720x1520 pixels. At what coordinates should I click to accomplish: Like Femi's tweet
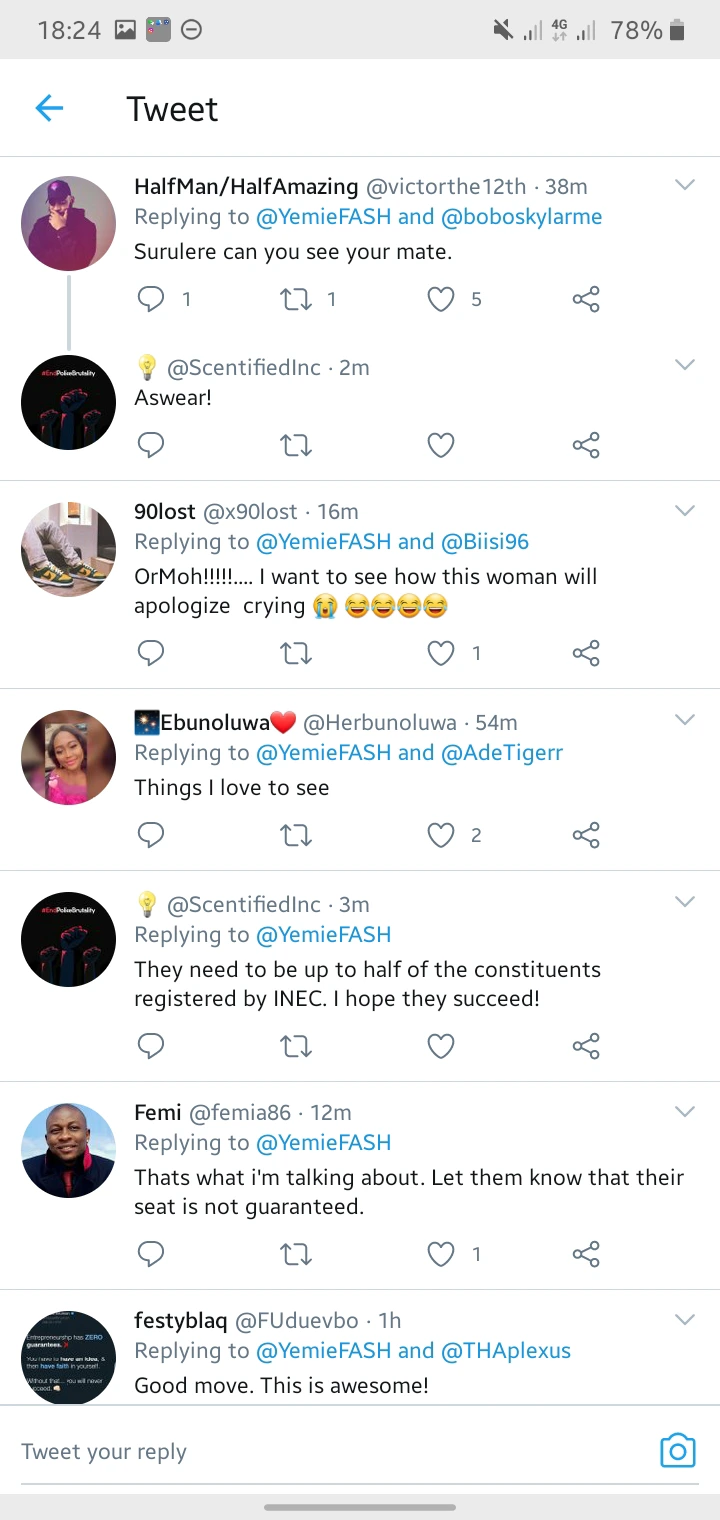pyautogui.click(x=441, y=1253)
